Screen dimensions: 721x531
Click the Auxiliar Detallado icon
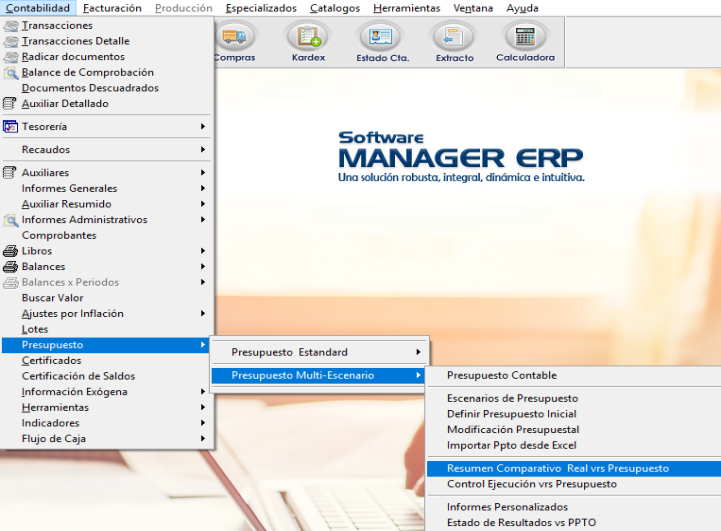pos(10,104)
